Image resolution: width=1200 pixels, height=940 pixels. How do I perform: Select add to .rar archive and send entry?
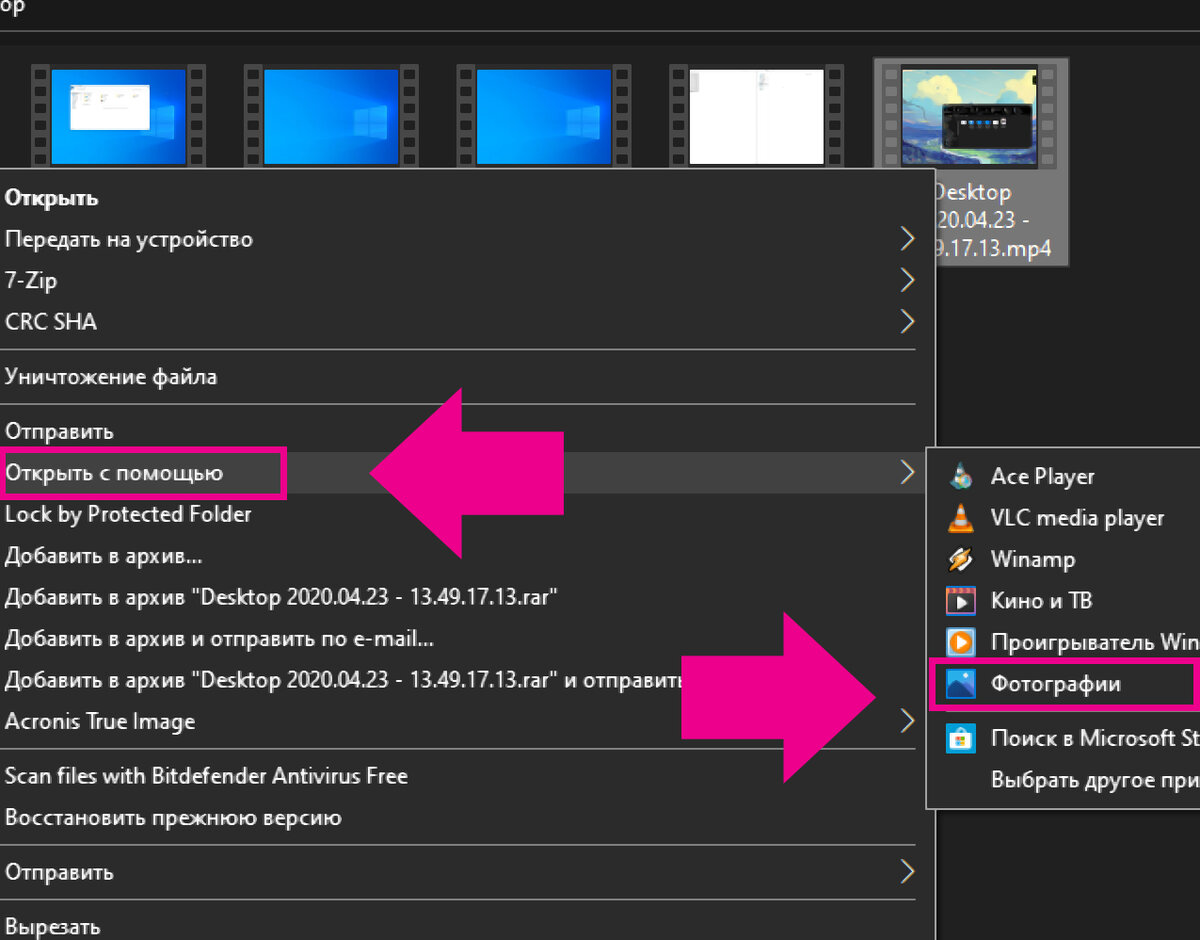click(x=343, y=680)
